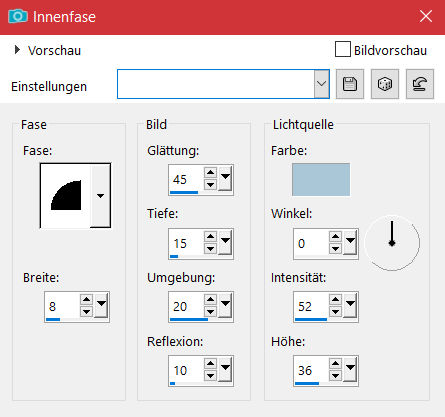
Task: Click into the Winkel value field
Action: tap(311, 243)
